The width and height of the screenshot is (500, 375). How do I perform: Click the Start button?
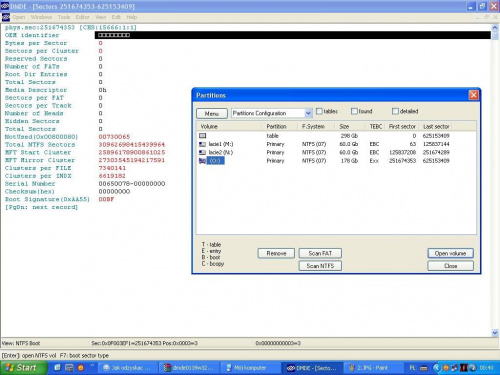pyautogui.click(x=23, y=368)
